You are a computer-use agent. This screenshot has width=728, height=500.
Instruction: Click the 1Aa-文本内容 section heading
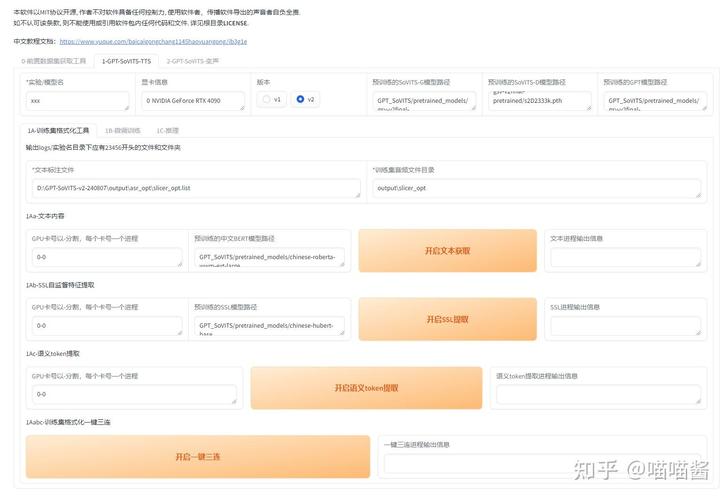click(x=45, y=216)
